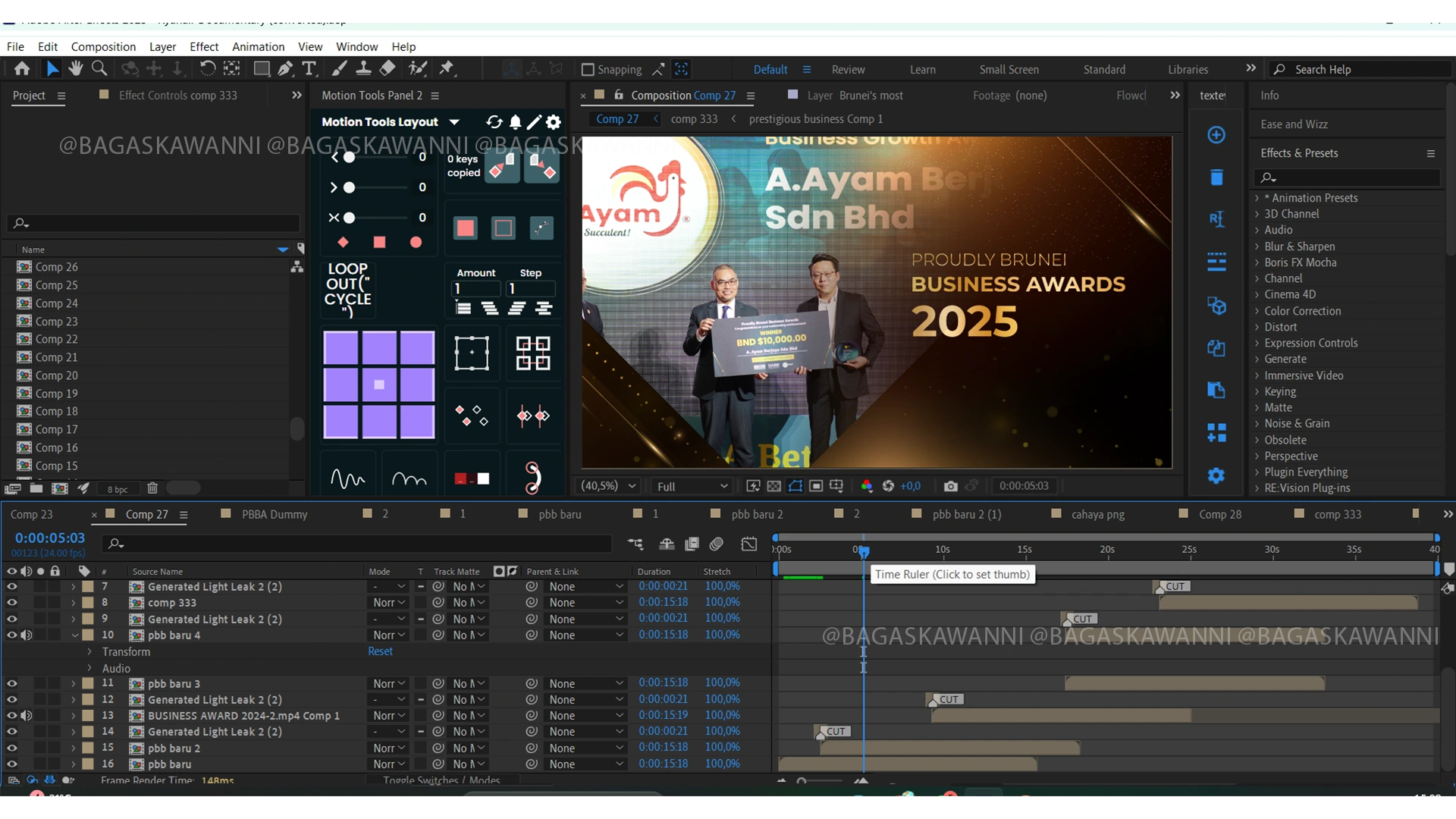1456x819 pixels.
Task: Click the Amount value field
Action: [477, 289]
